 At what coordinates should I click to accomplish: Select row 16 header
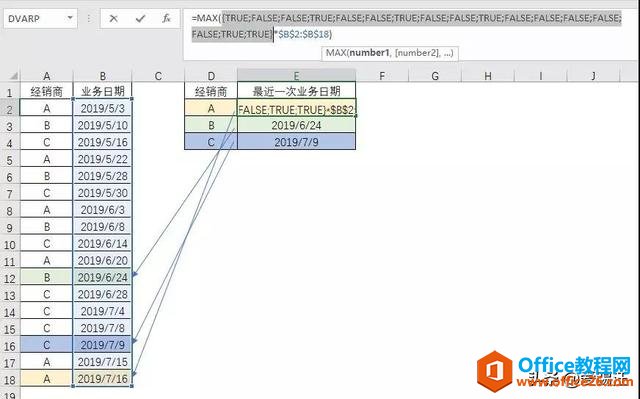coord(9,346)
